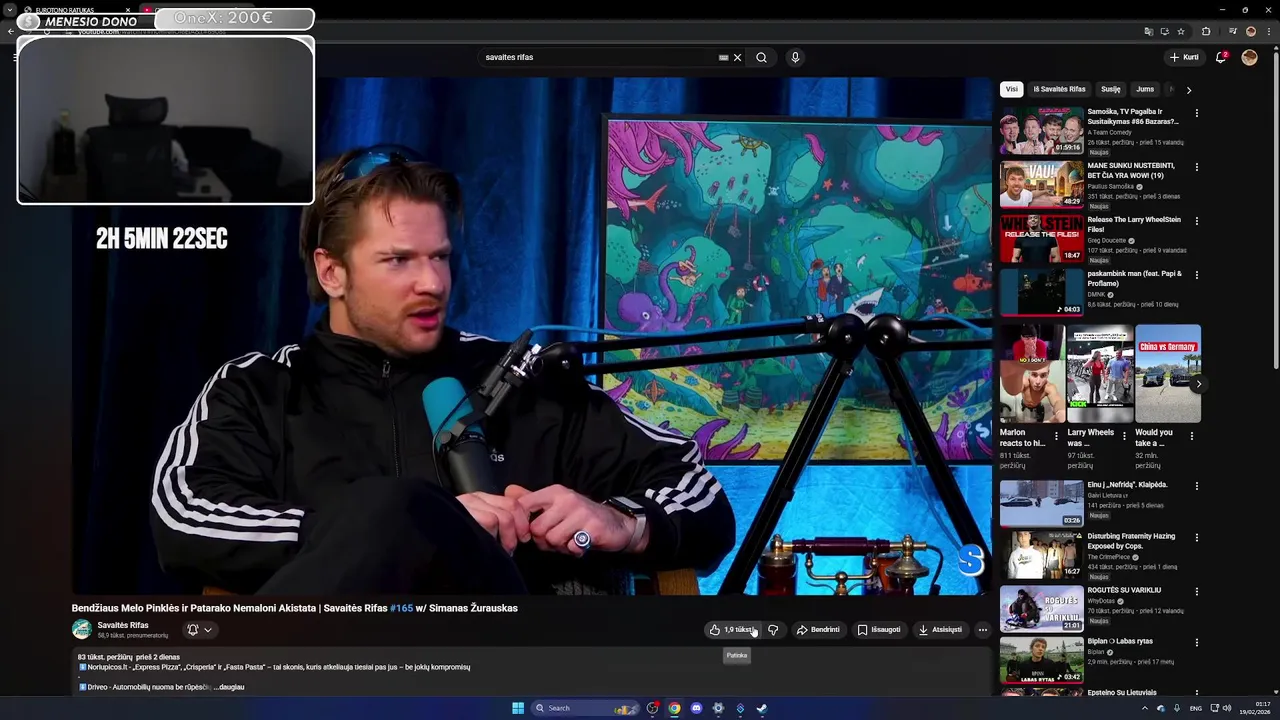Viewport: 1280px width, 720px height.
Task: Open Chrome three-dot menu
Action: [x=1268, y=31]
